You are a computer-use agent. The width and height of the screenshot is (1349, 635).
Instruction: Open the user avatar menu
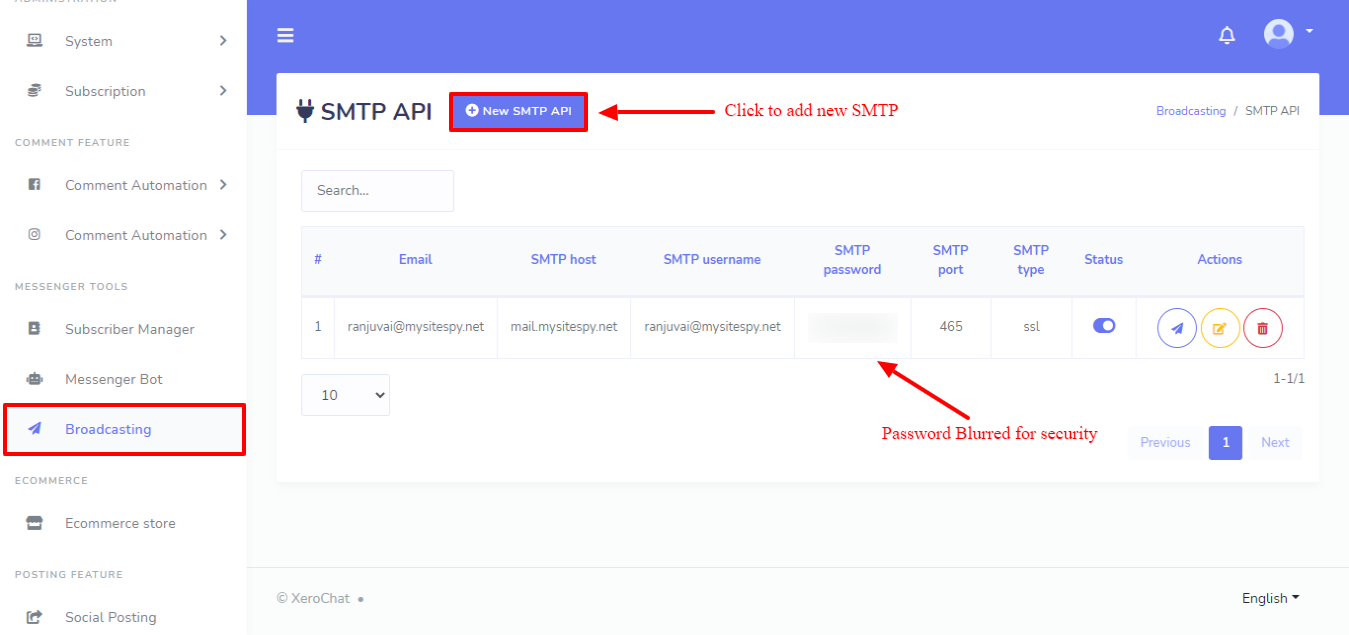click(x=1279, y=34)
